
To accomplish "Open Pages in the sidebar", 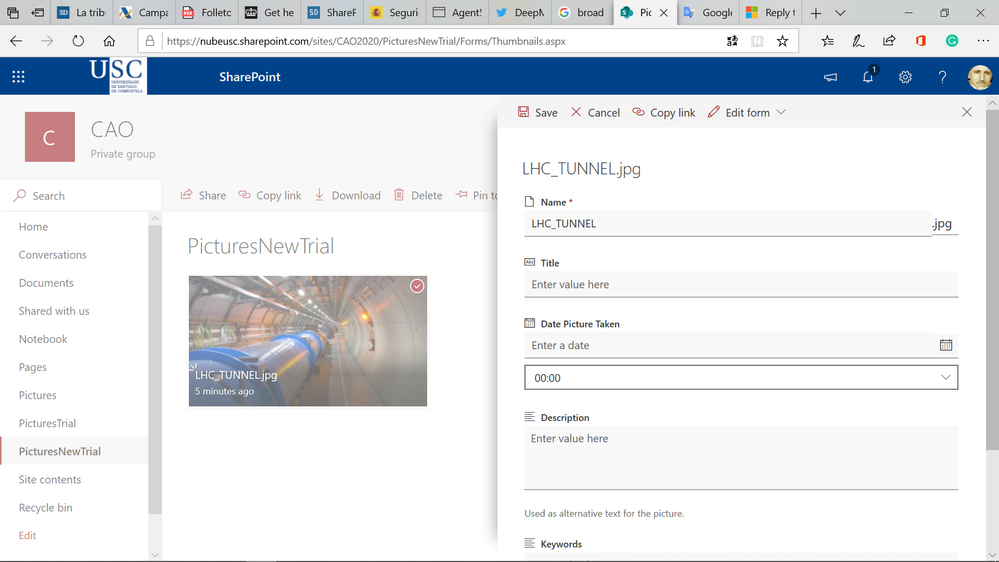I will click(x=32, y=367).
